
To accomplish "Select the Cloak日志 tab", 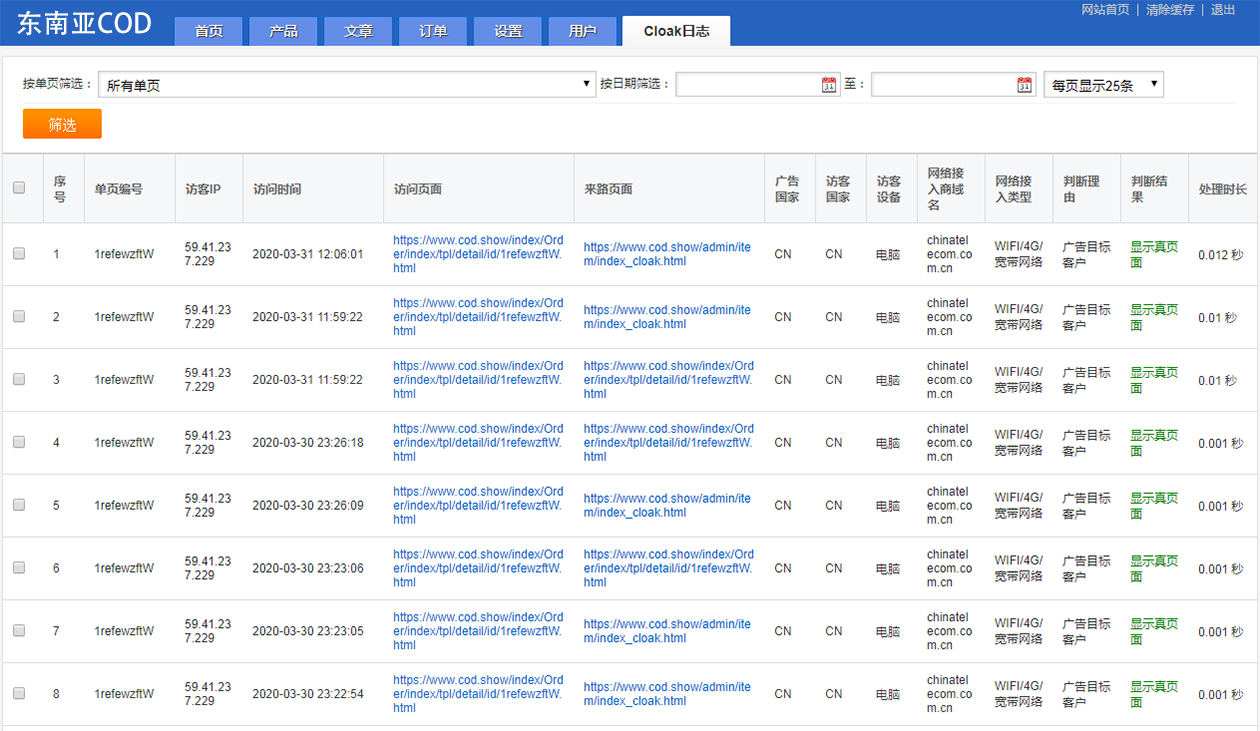I will click(x=676, y=31).
